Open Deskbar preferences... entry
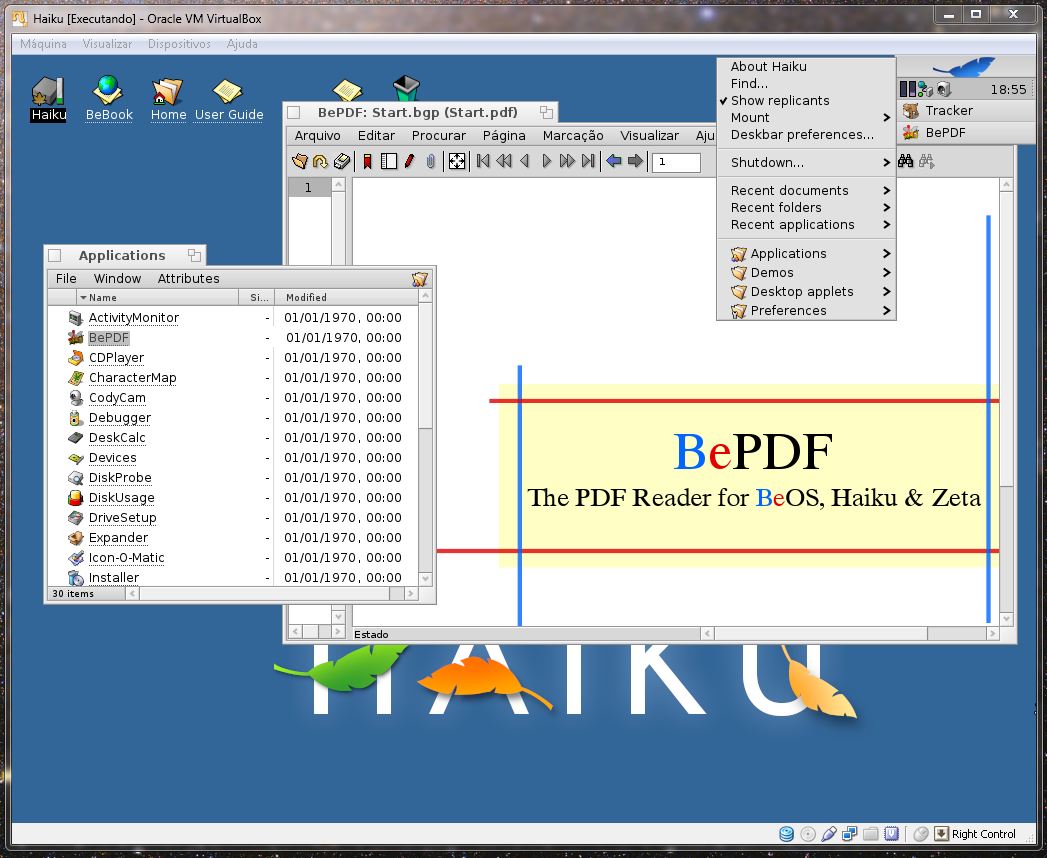 pyautogui.click(x=806, y=135)
